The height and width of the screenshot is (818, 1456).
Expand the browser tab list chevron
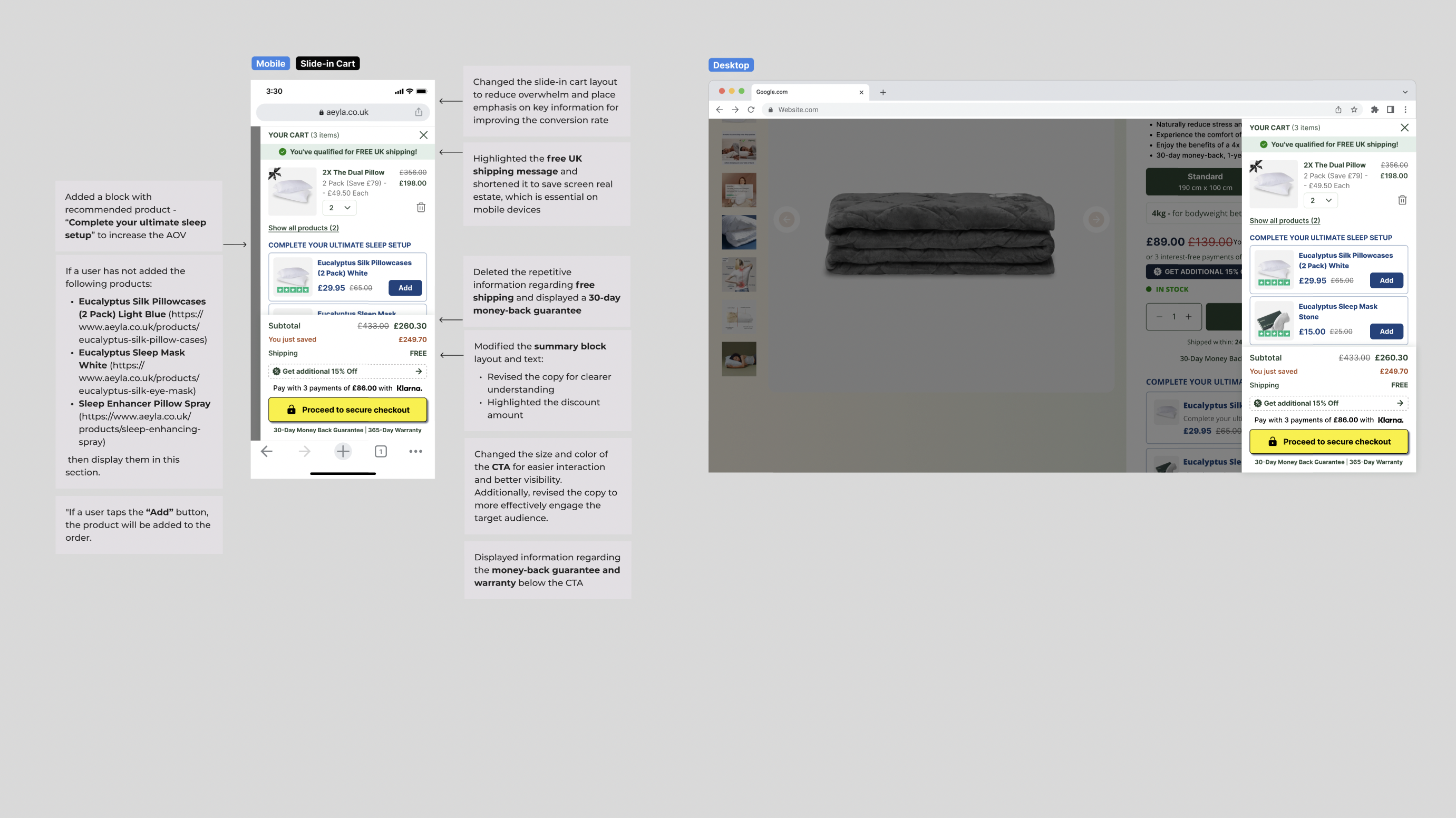[x=1405, y=92]
